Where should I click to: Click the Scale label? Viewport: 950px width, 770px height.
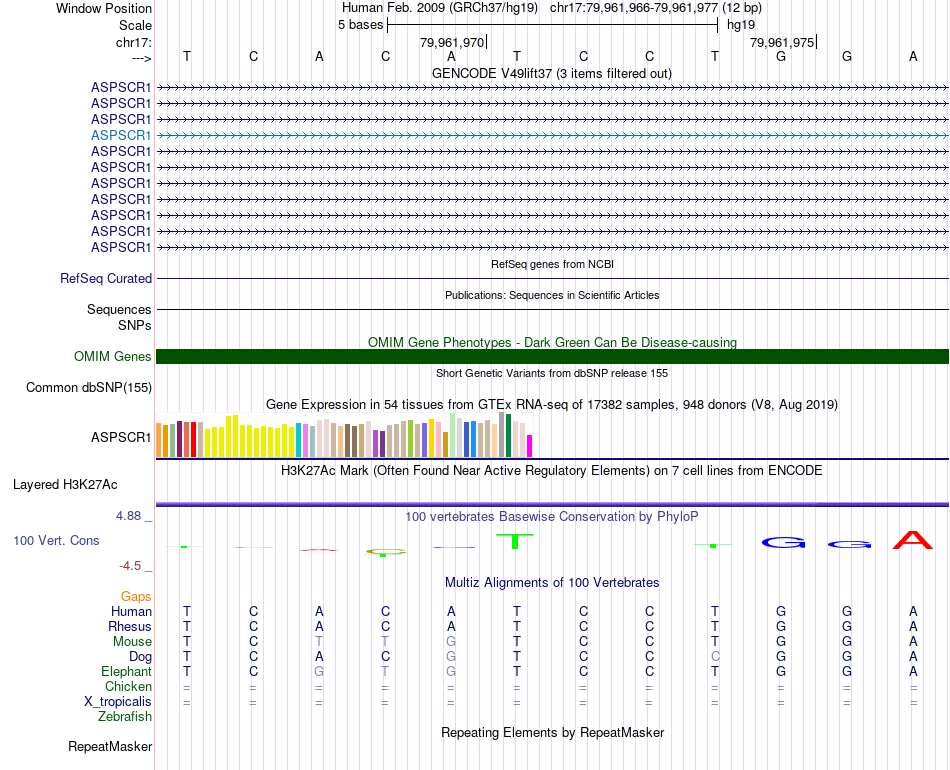coord(135,25)
